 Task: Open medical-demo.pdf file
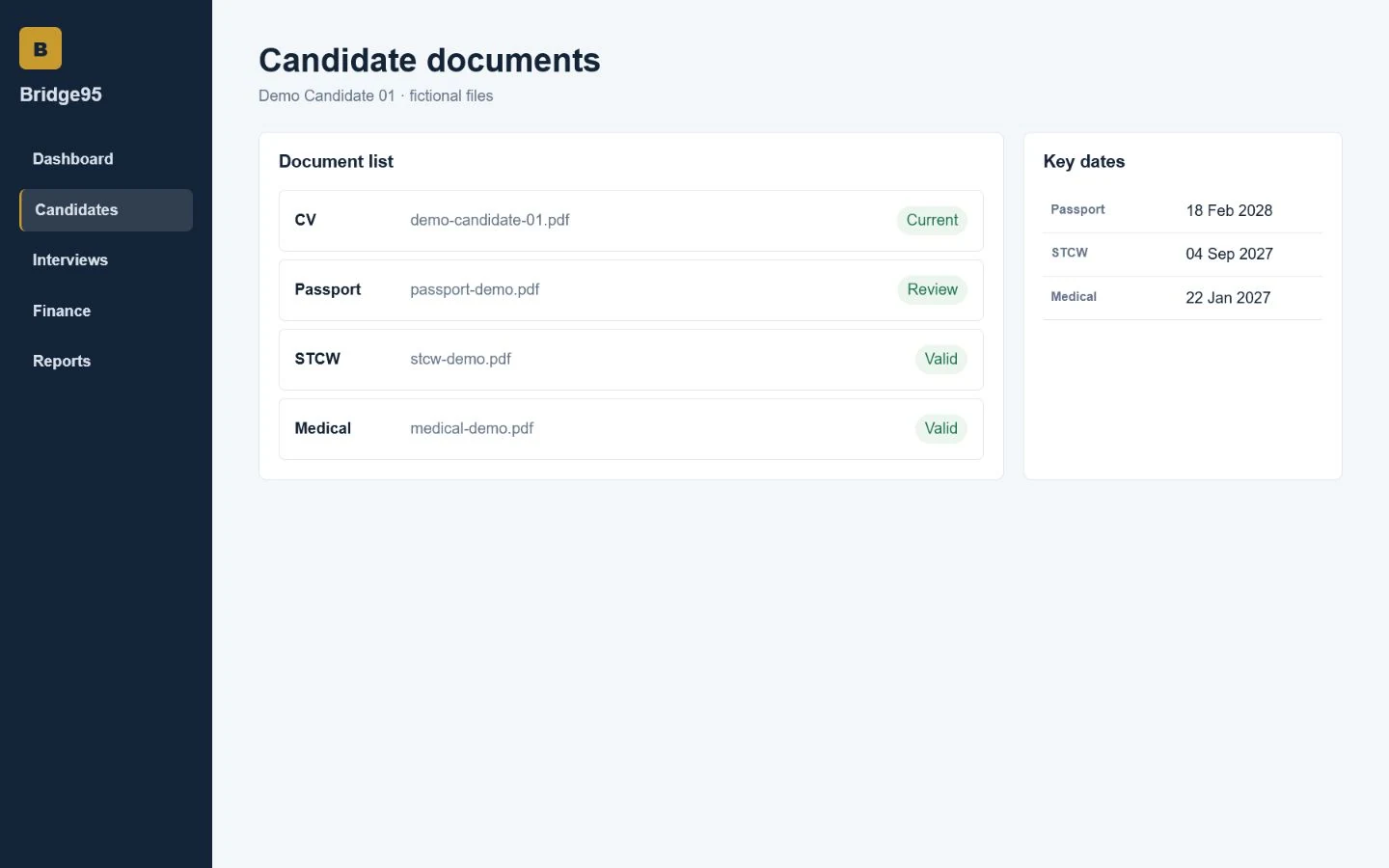point(472,428)
